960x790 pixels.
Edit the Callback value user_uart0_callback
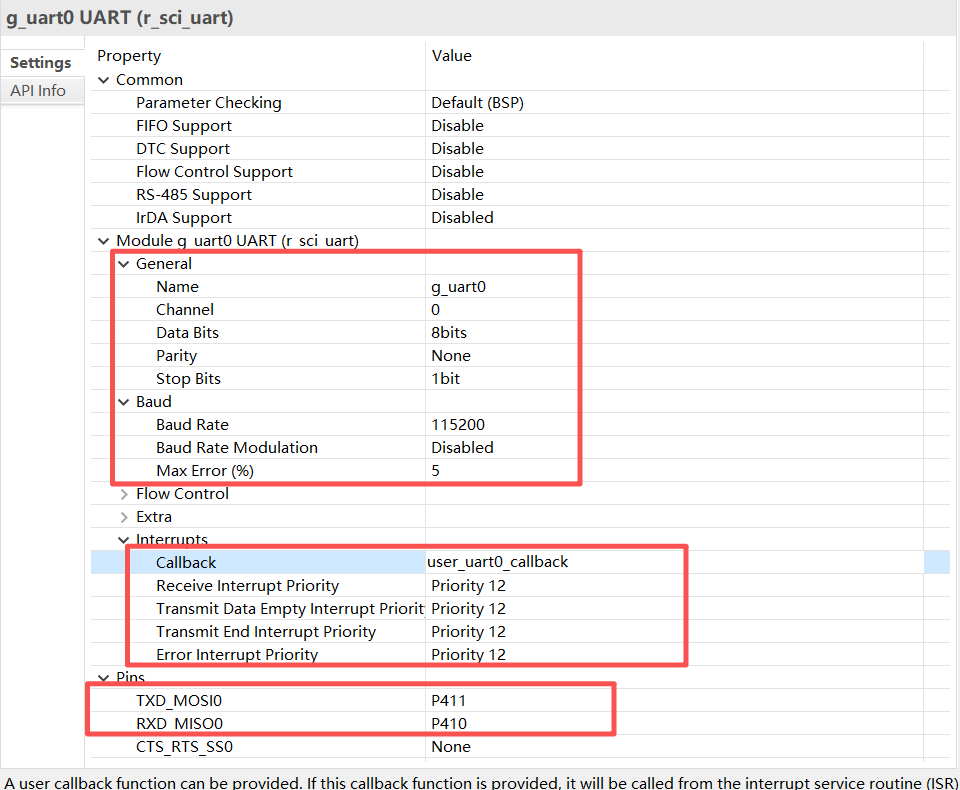pos(499,562)
